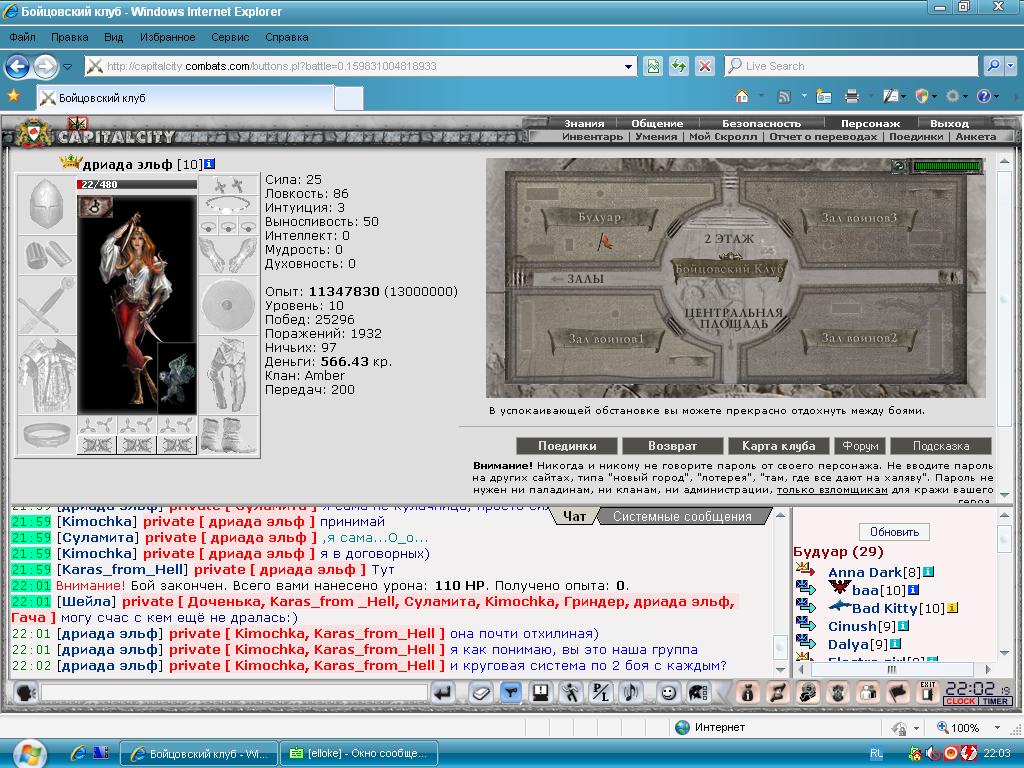This screenshot has width=1024, height=768.
Task: Click Обновить to refresh player list
Action: pos(894,532)
